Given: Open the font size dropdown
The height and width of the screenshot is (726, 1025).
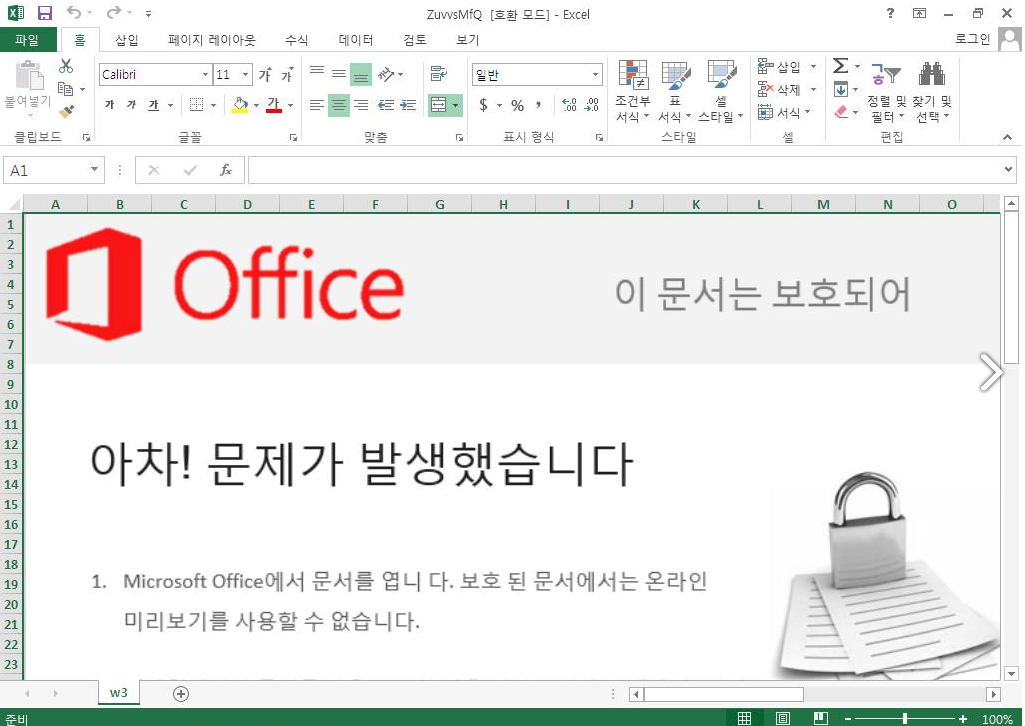Looking at the screenshot, I should [245, 74].
